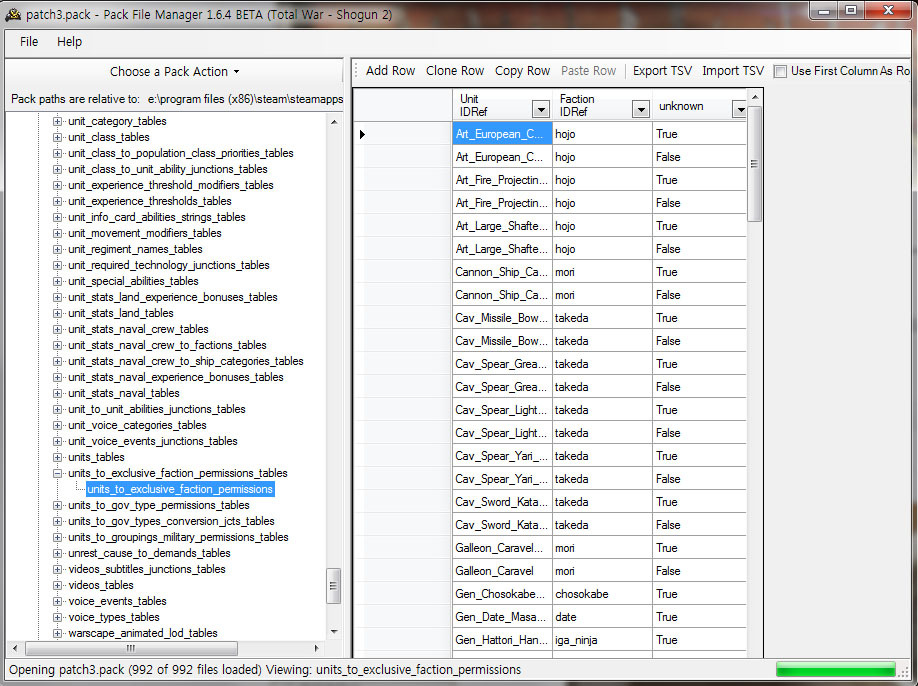
Task: Click the Pack File Manager title bar icon
Action: pos(13,12)
